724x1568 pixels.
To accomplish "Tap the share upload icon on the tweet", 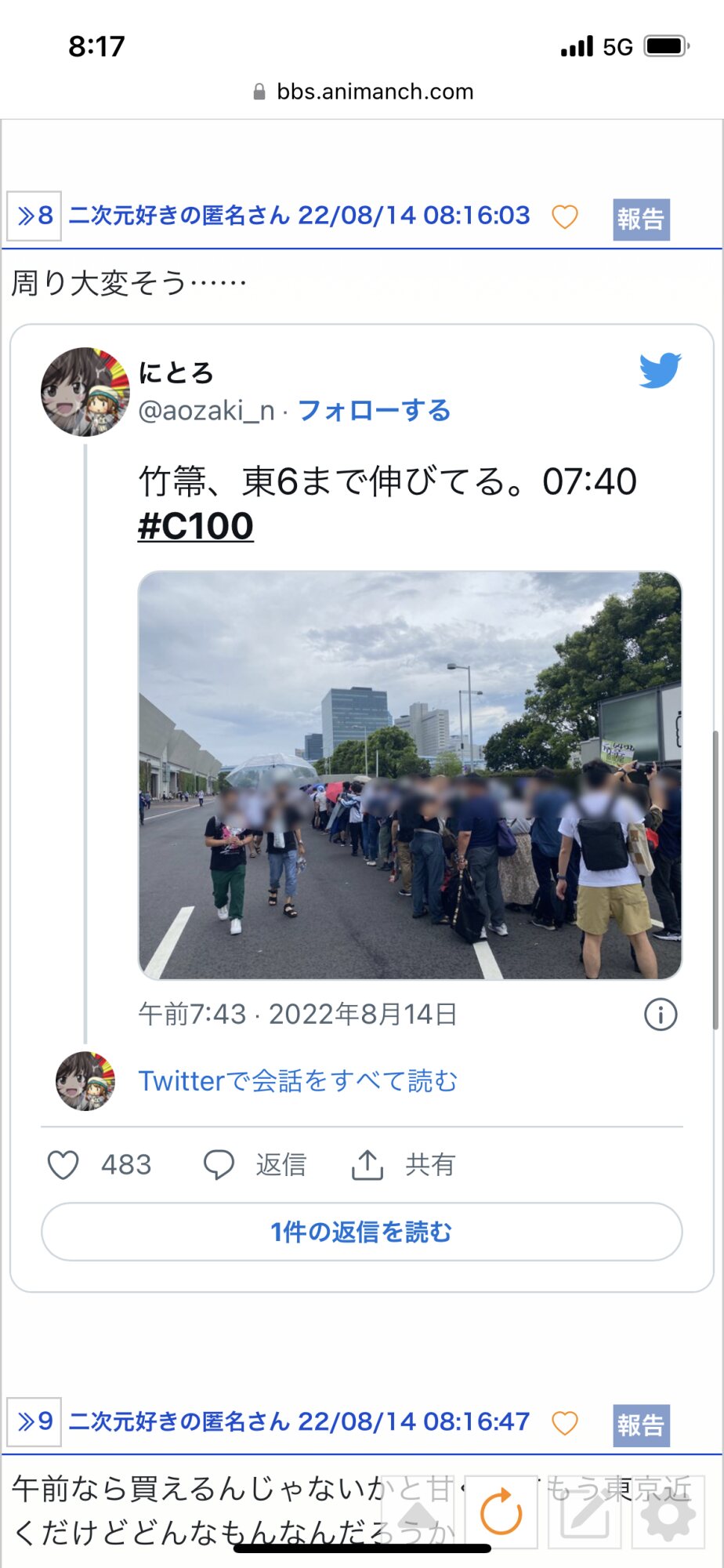I will pyautogui.click(x=367, y=1165).
